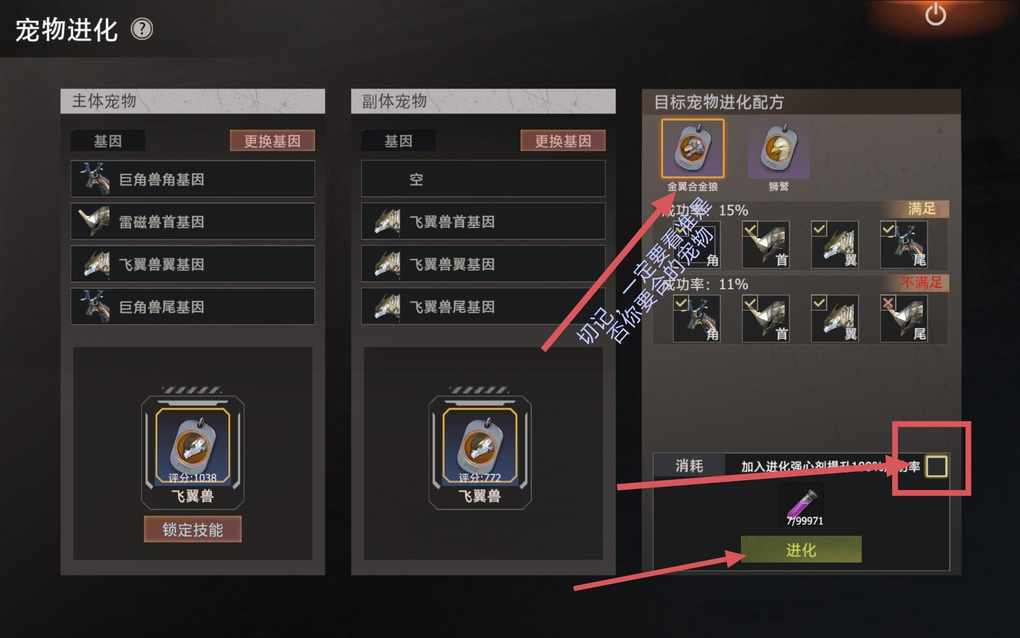Screen dimensions: 1020x638
Task: Click the checkmark on 尾 in the 15% row
Action: [888, 229]
